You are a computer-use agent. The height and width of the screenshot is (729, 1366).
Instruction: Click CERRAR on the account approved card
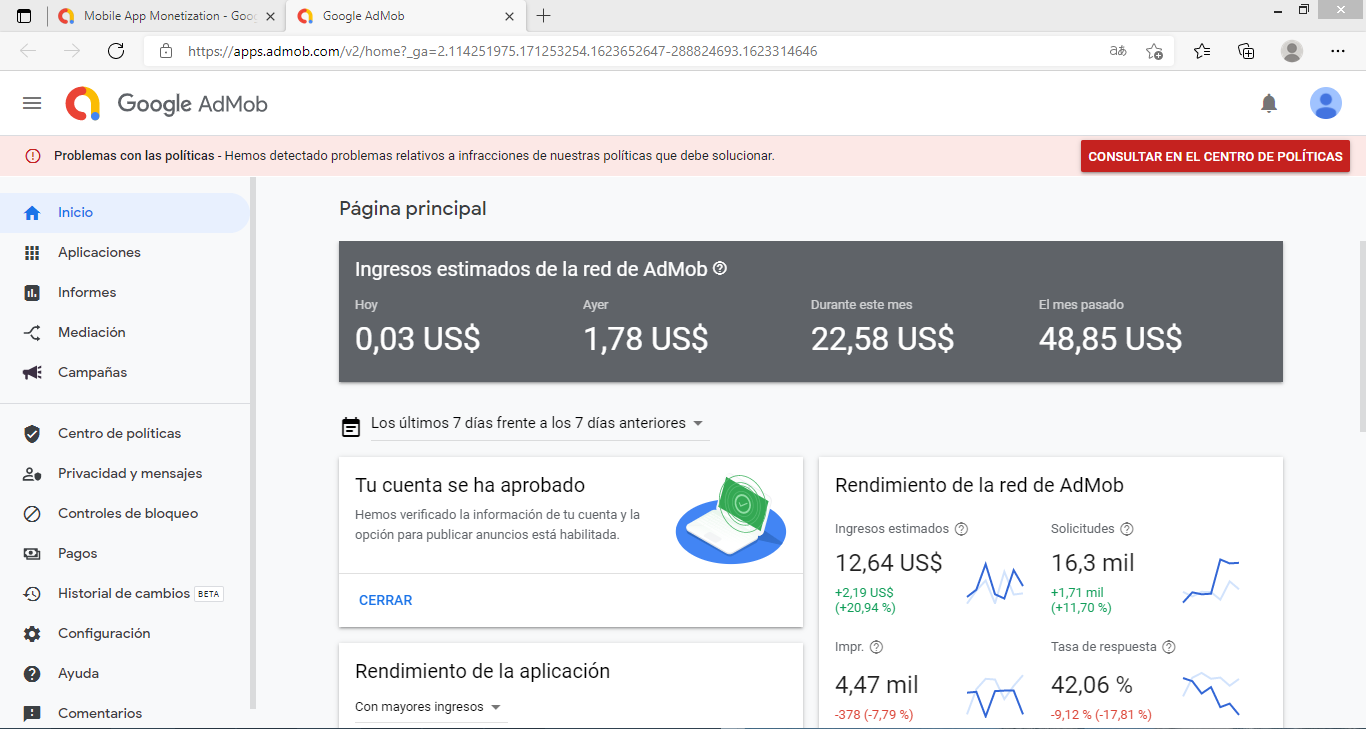coord(386,601)
